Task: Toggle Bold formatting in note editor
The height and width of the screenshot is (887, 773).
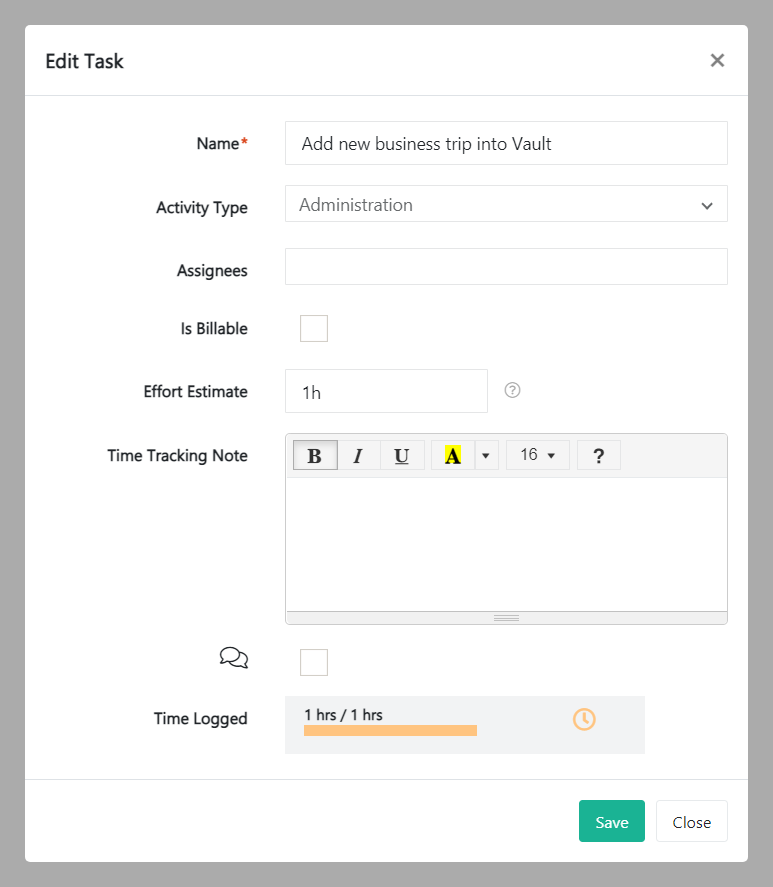Action: coord(314,456)
